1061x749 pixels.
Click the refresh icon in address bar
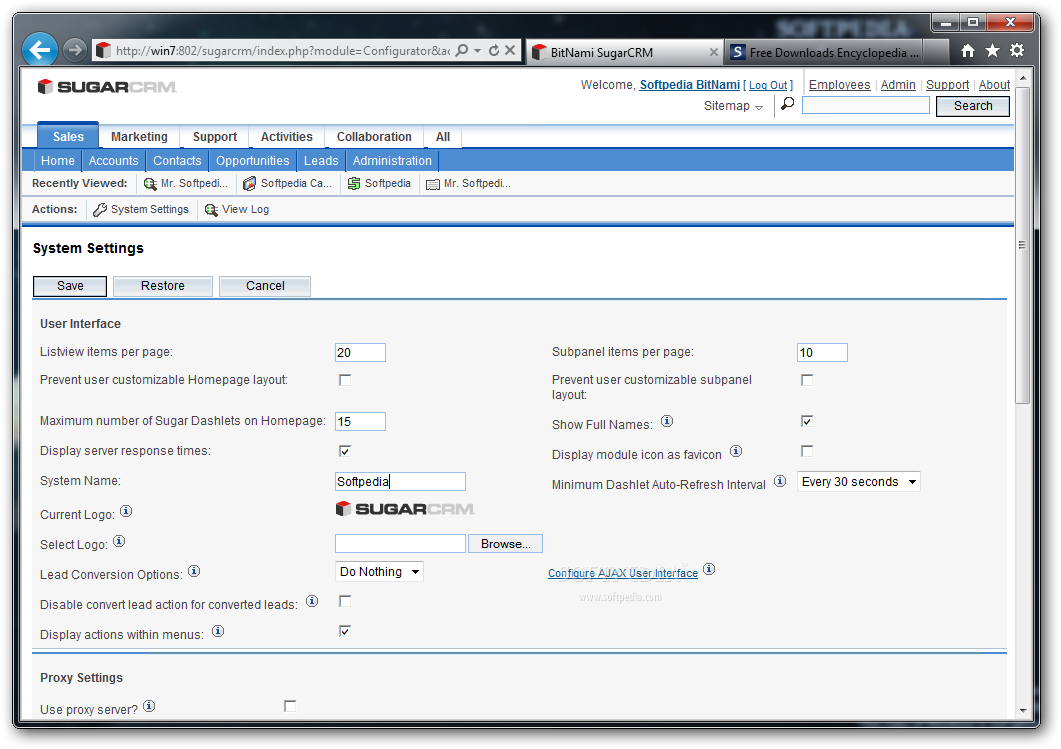(494, 50)
